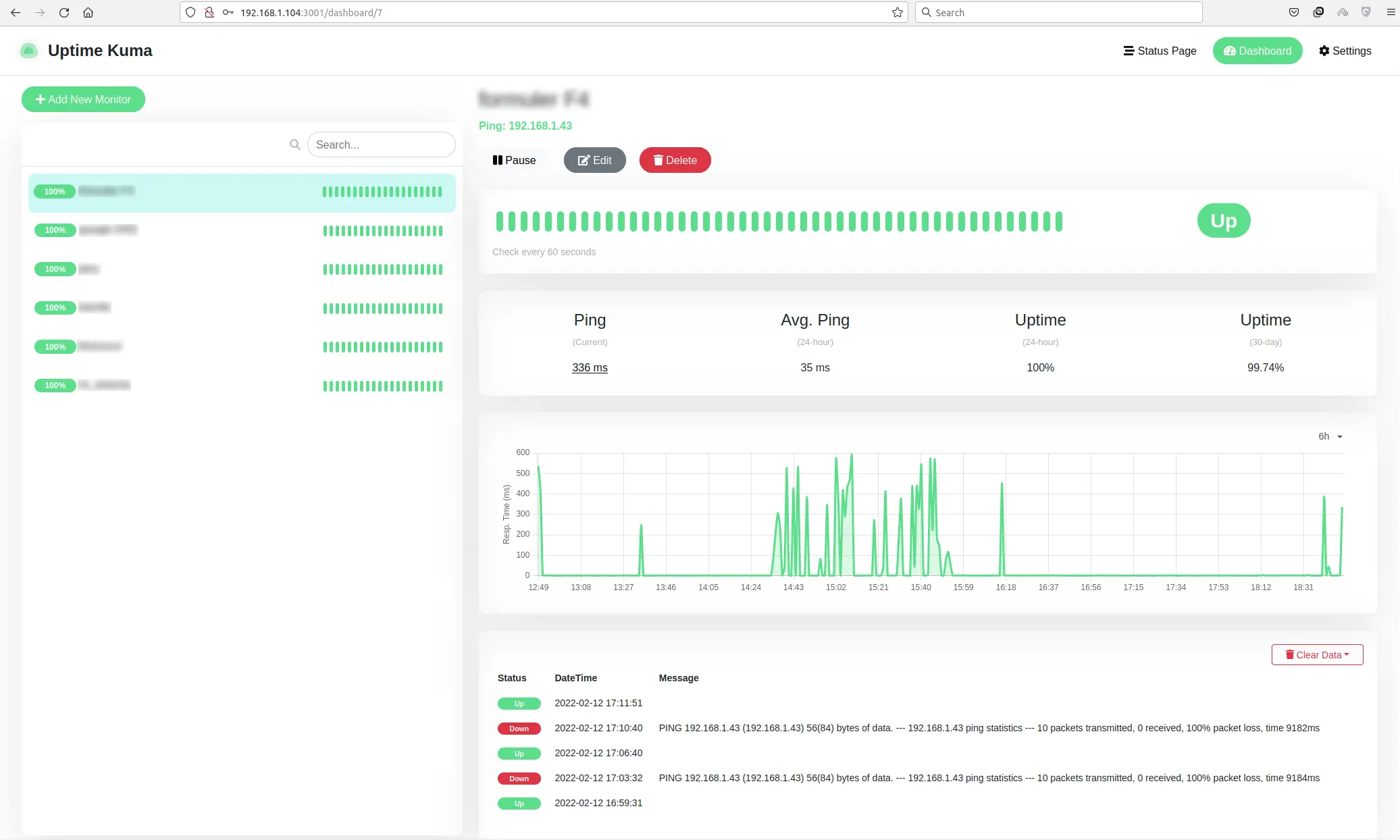Image resolution: width=1400 pixels, height=840 pixels.
Task: Click the monitor Search field
Action: point(381,145)
